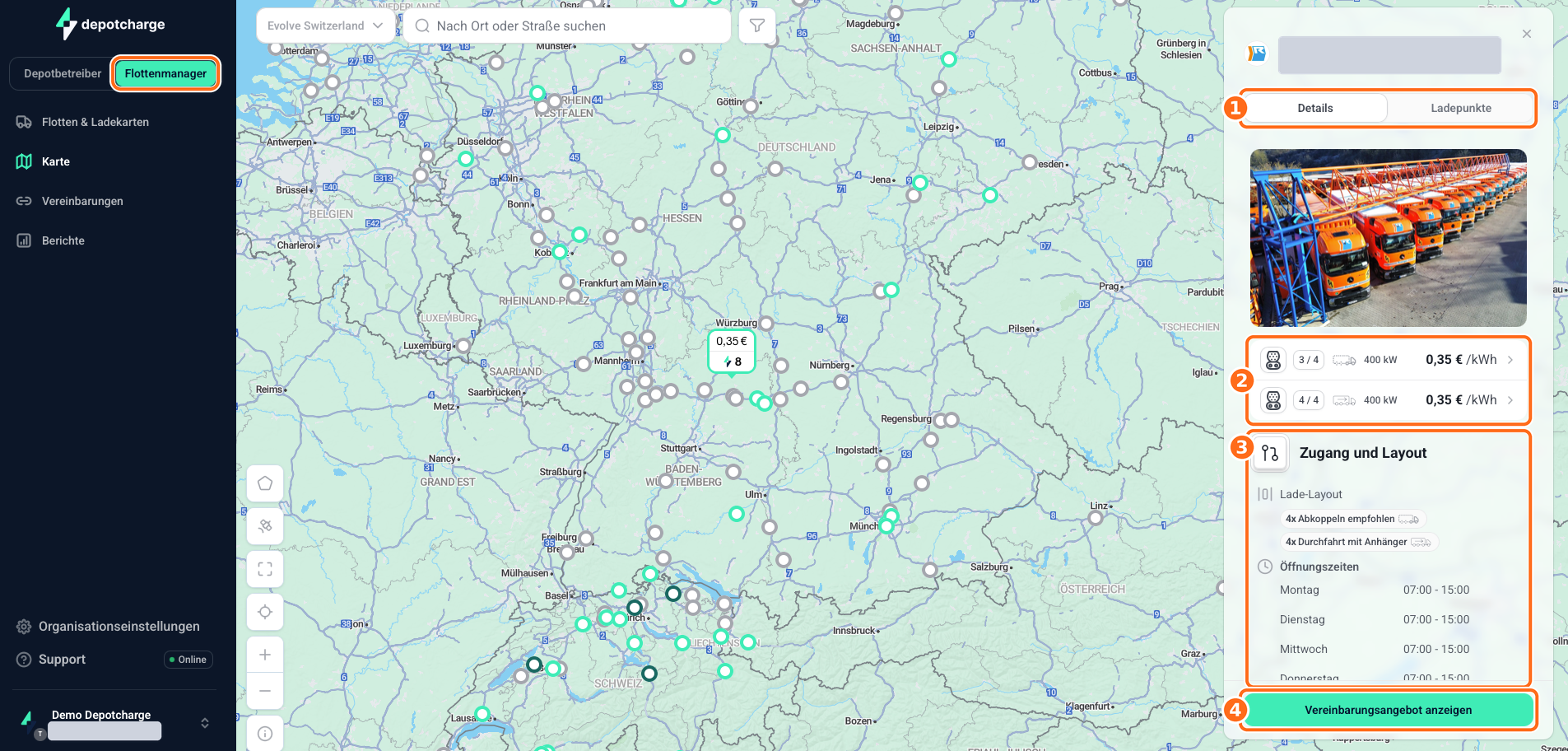Click the 4x Durchfahrt mit Anhänger tag

click(1358, 542)
